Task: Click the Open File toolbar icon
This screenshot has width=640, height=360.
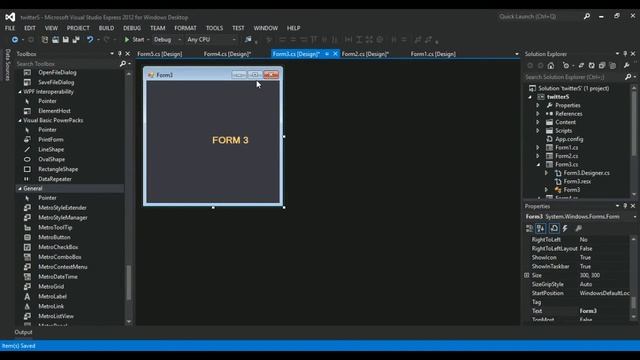Action: [55, 40]
